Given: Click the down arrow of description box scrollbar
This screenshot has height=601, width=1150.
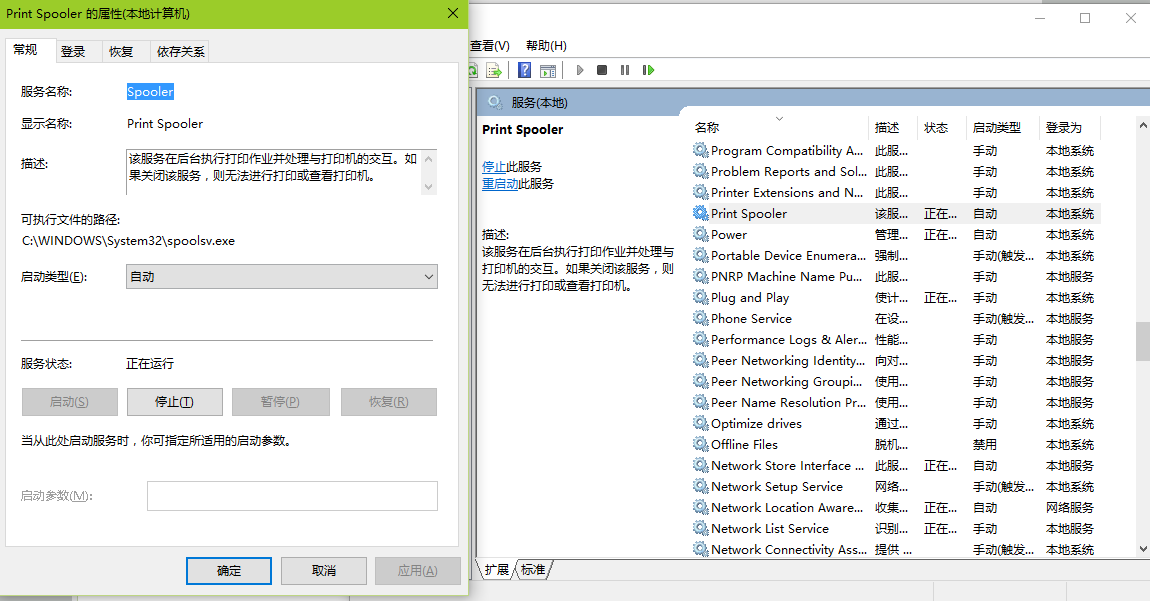Looking at the screenshot, I should pos(429,186).
